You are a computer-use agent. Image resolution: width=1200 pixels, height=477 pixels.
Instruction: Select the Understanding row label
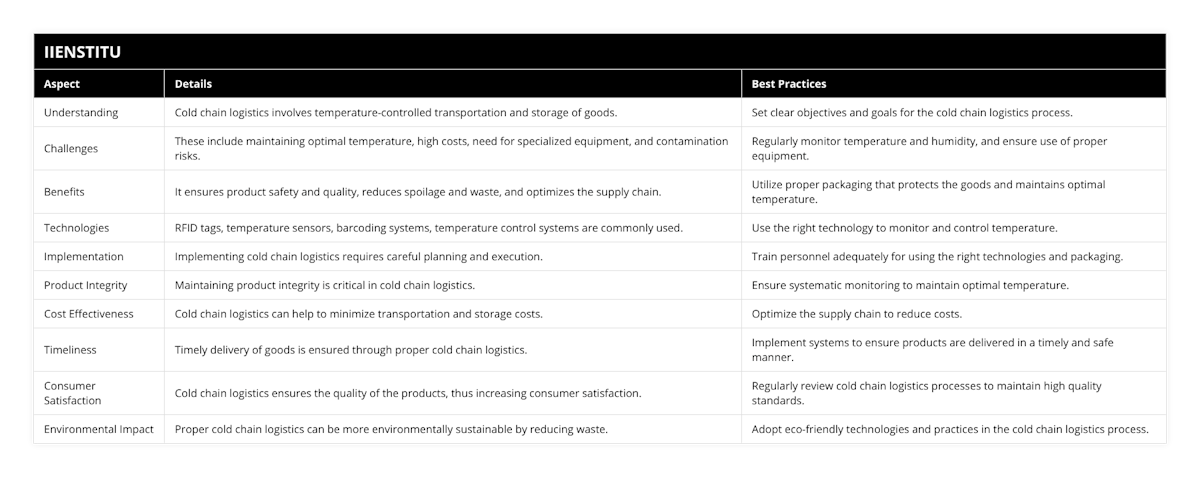(x=81, y=113)
